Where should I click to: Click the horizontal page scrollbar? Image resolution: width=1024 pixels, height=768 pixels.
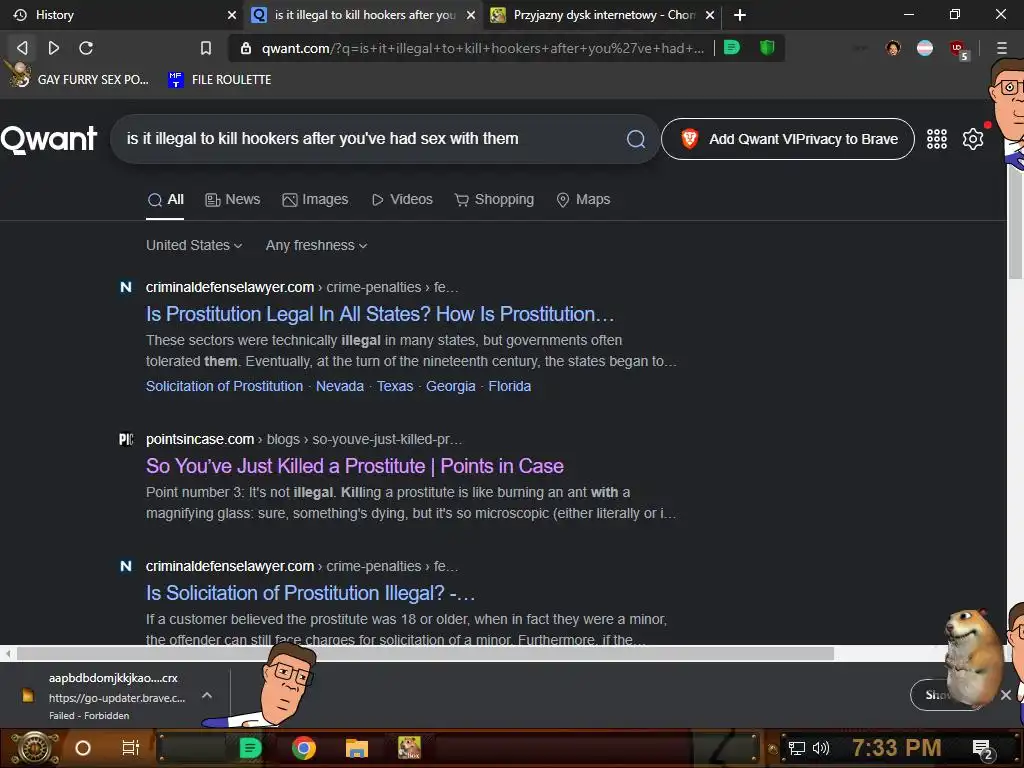point(425,653)
